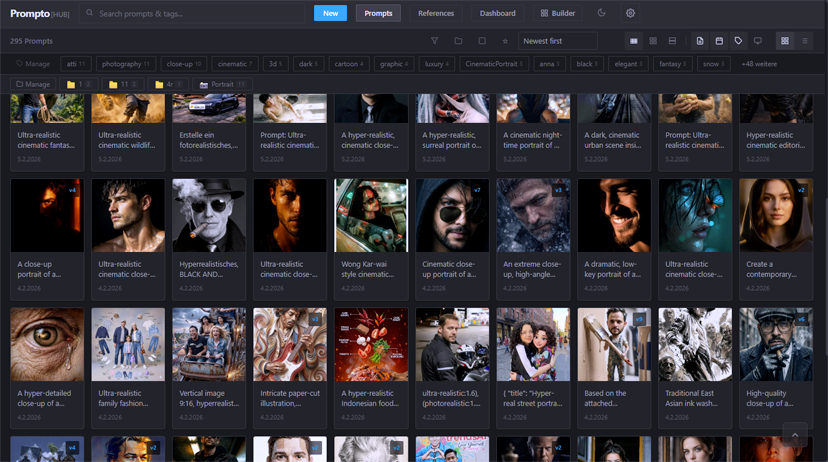This screenshot has width=828, height=462.
Task: Filter by the luxury tag
Action: (x=437, y=64)
